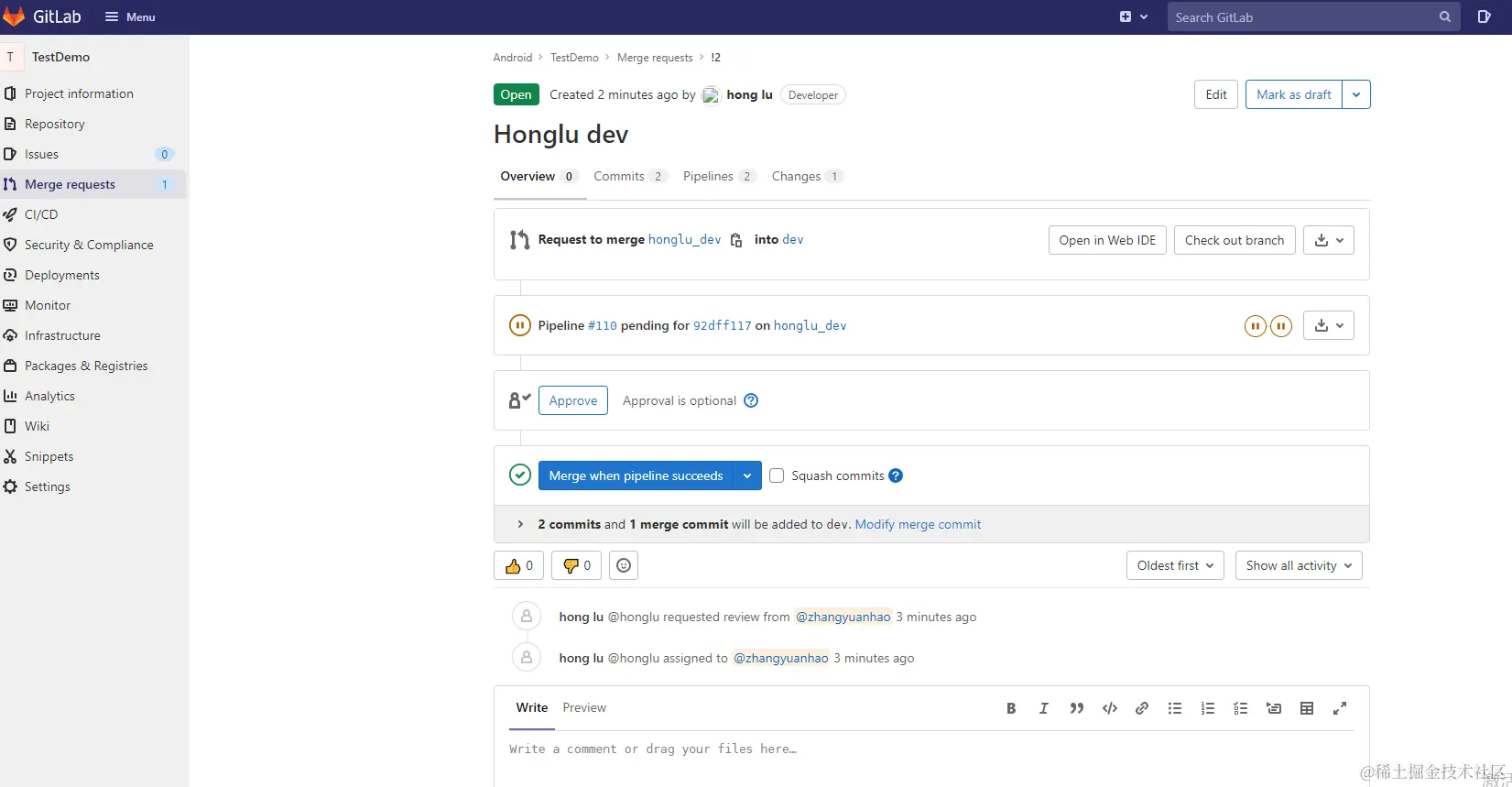Open the Changes tab
The image size is (1512, 787).
796,176
